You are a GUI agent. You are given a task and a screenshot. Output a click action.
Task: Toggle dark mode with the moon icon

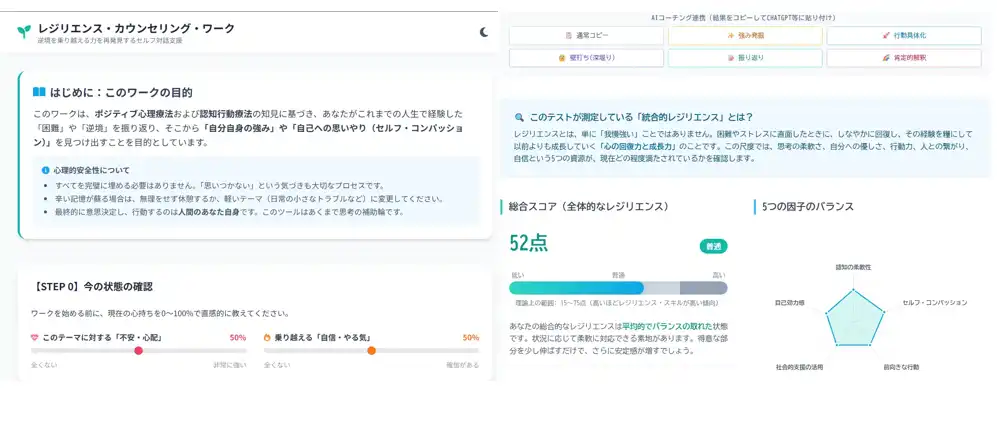click(484, 32)
